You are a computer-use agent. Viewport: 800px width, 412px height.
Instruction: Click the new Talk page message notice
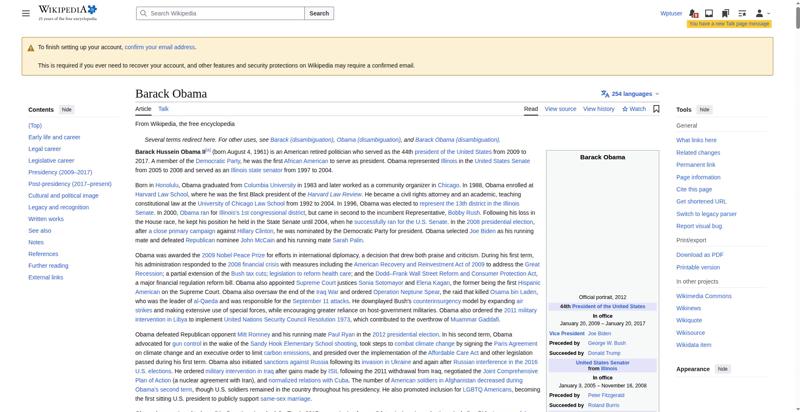coord(729,24)
